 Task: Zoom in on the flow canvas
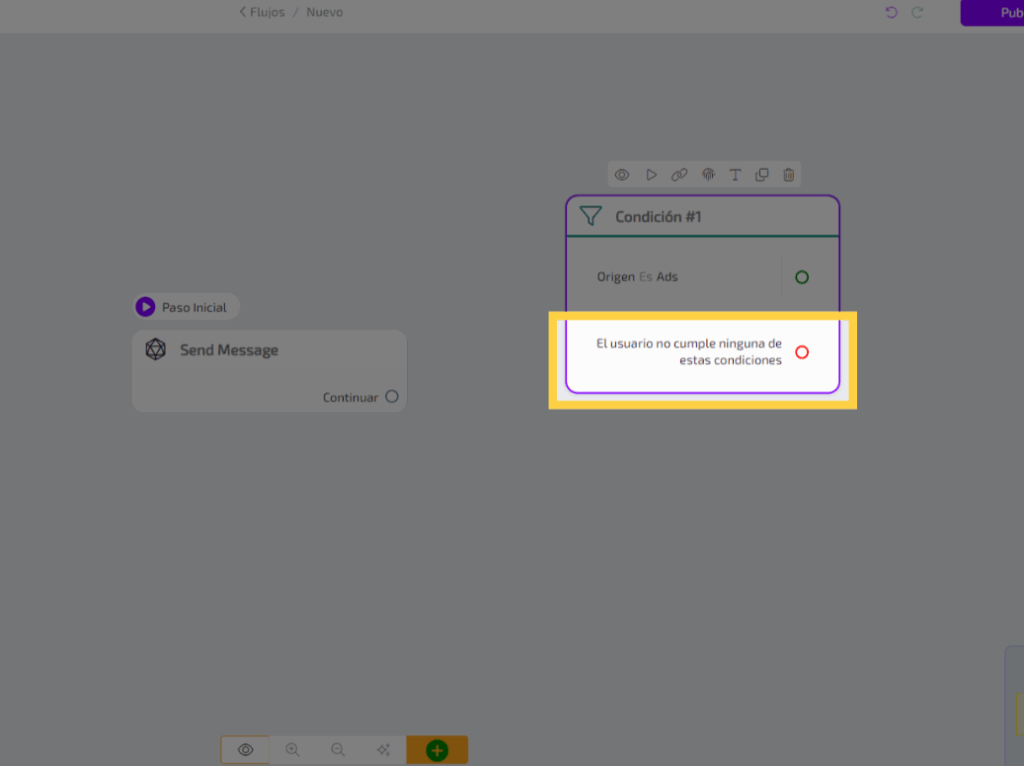[292, 750]
